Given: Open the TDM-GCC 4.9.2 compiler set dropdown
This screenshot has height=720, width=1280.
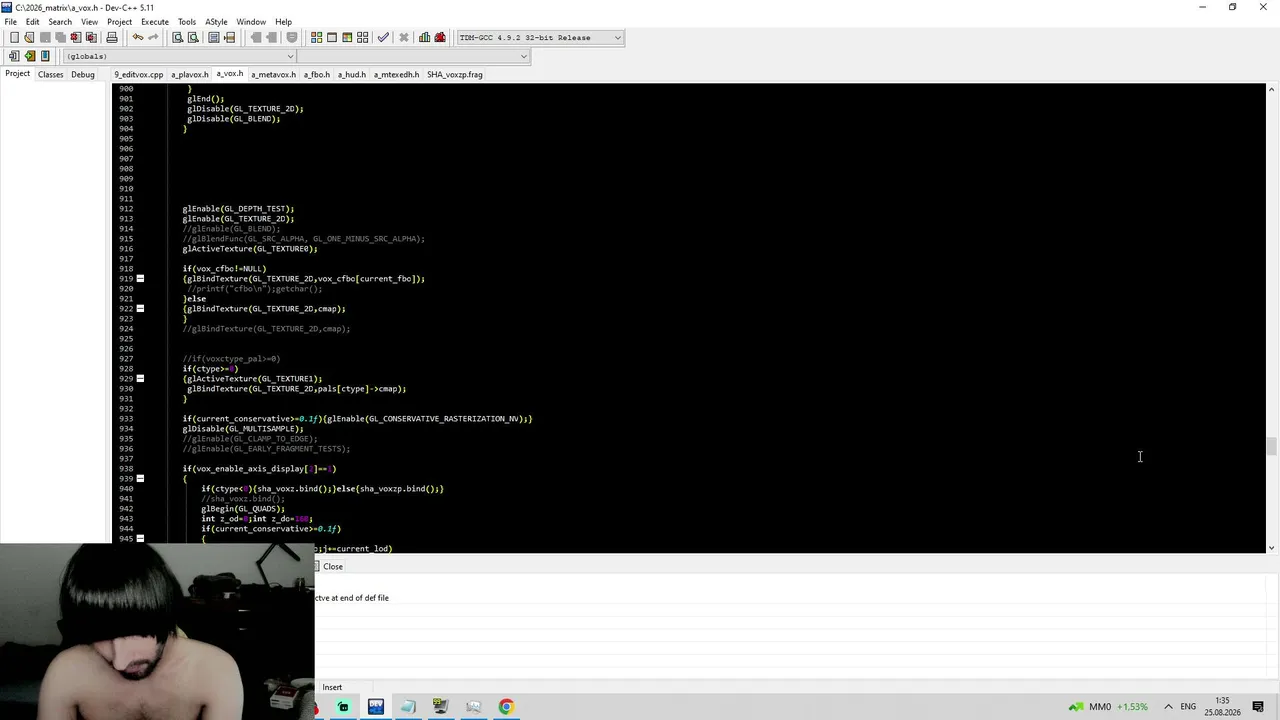Looking at the screenshot, I should (x=539, y=37).
